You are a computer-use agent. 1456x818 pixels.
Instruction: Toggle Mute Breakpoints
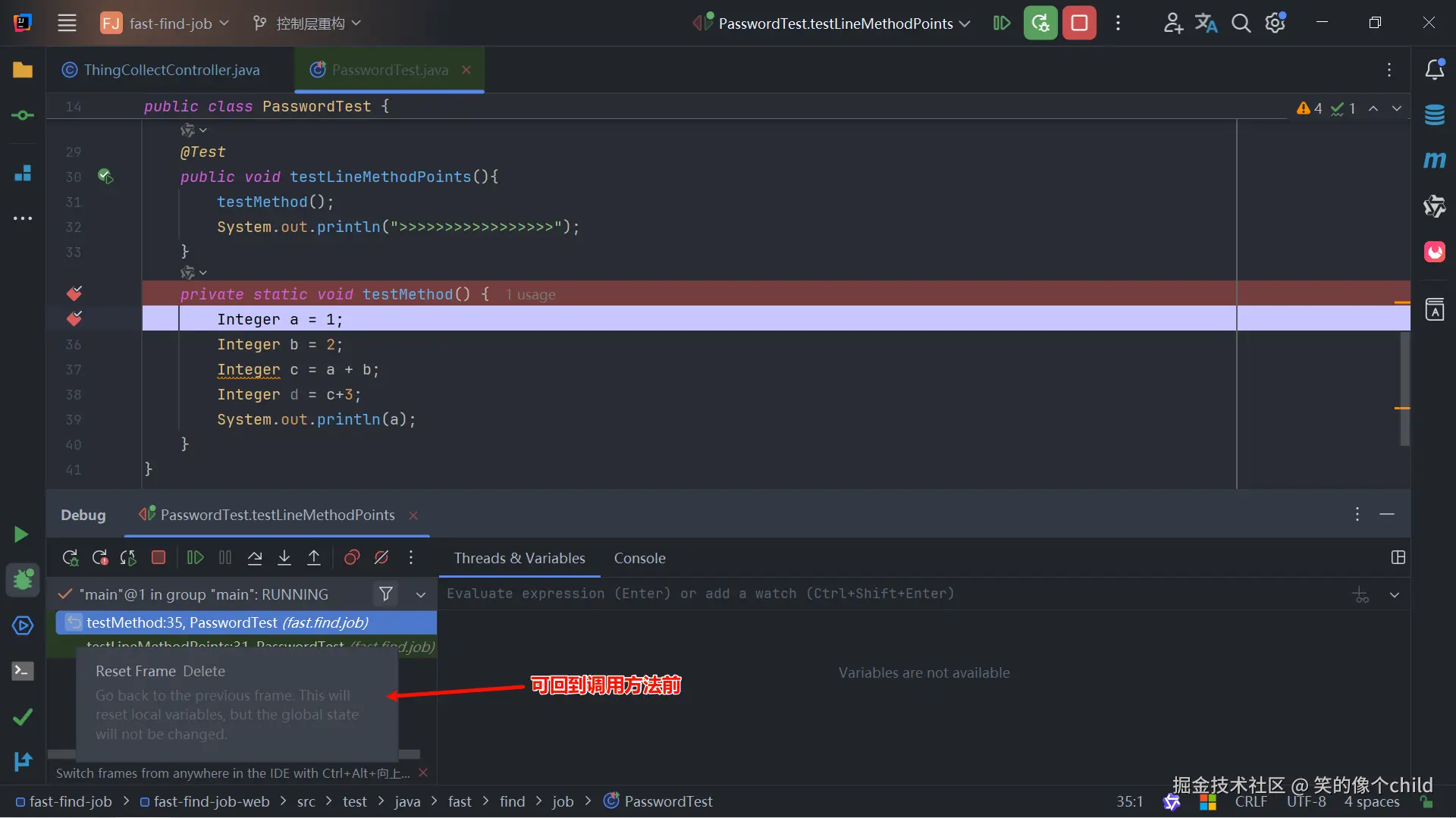click(x=381, y=558)
